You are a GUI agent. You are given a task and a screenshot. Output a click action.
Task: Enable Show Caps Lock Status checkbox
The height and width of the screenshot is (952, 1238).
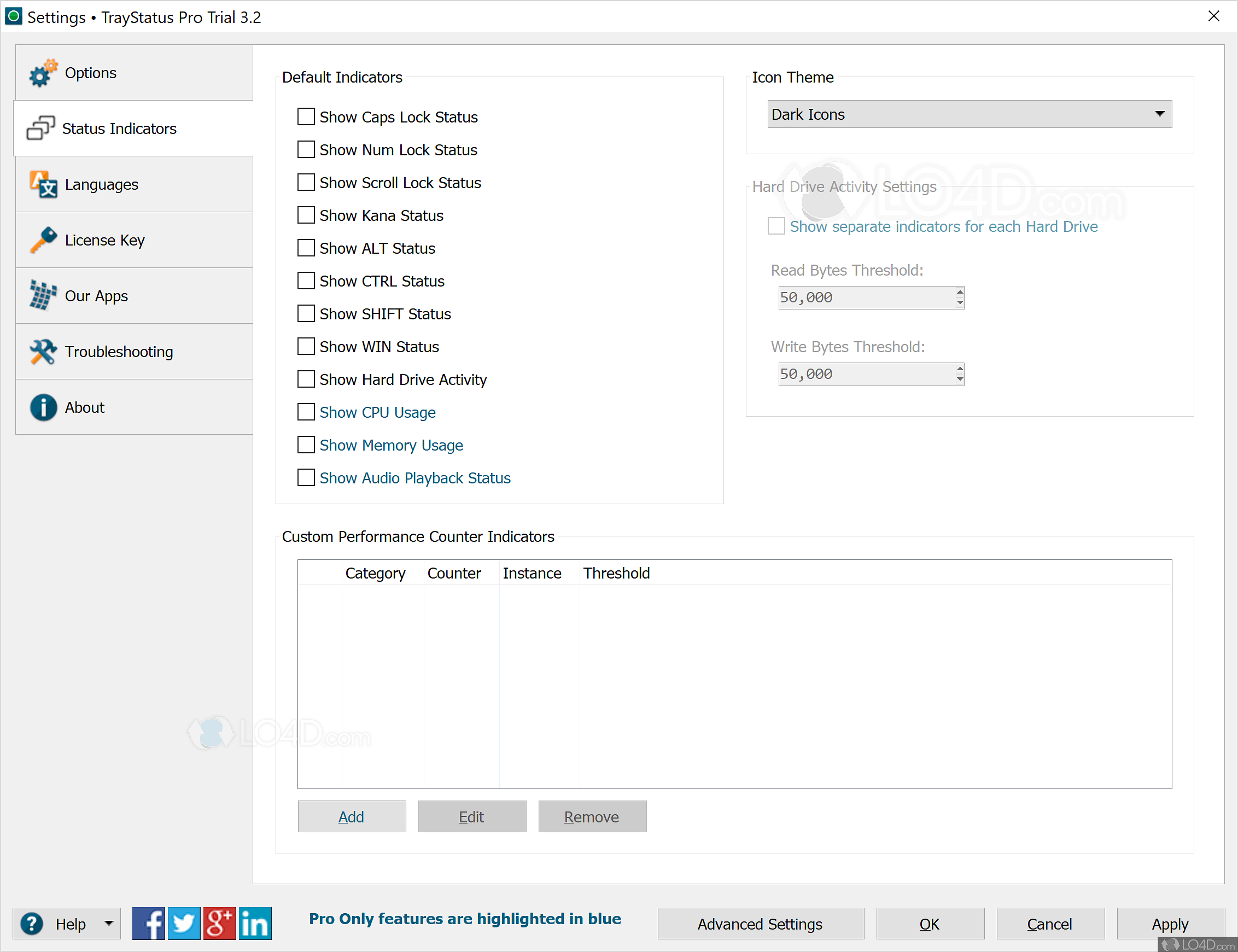click(x=306, y=116)
